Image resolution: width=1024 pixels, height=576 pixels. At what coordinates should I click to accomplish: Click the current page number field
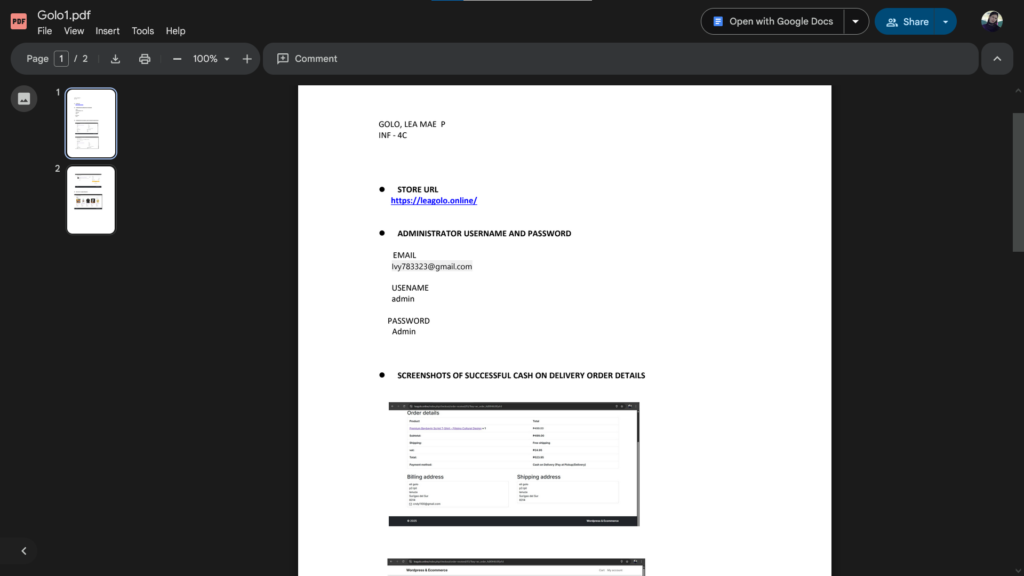coord(61,59)
